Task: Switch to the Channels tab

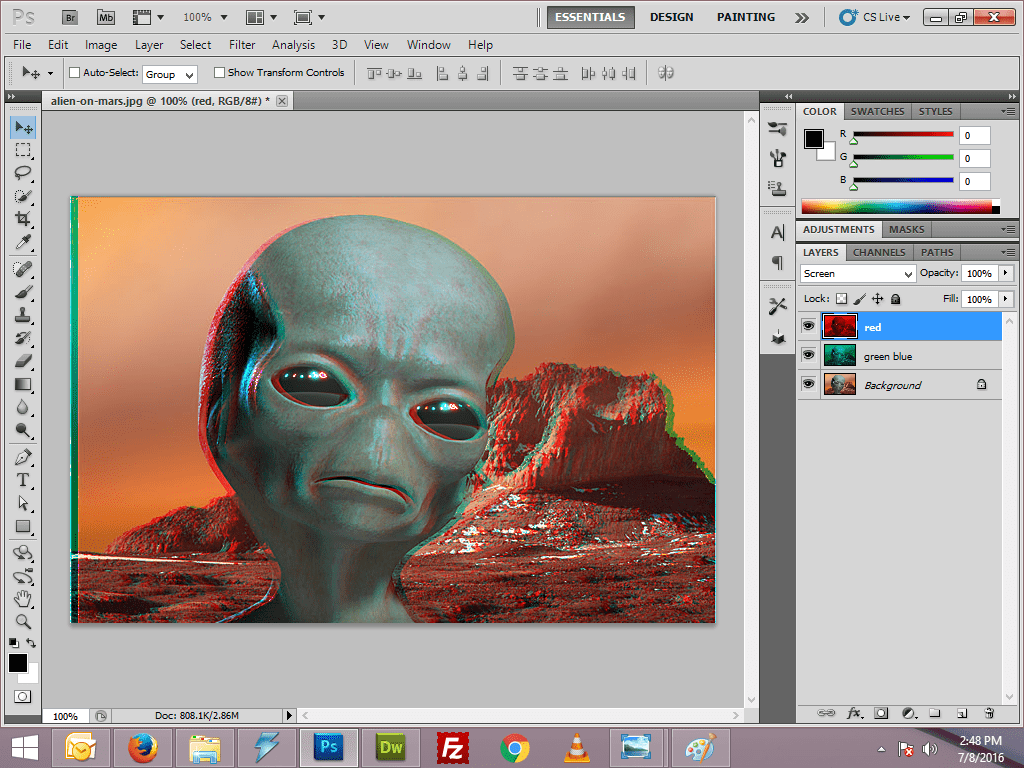Action: coord(879,253)
